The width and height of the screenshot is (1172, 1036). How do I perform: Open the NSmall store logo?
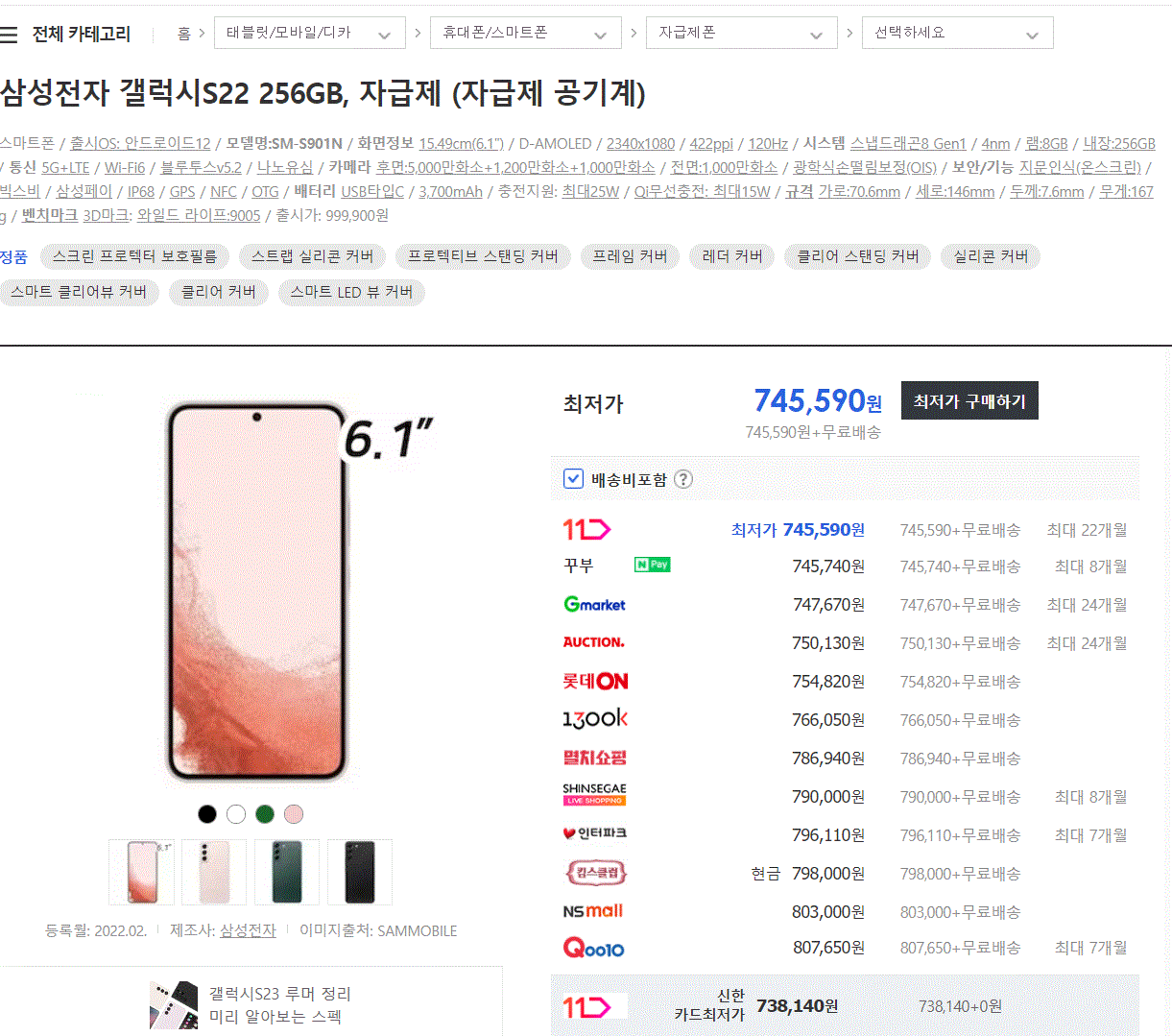593,911
